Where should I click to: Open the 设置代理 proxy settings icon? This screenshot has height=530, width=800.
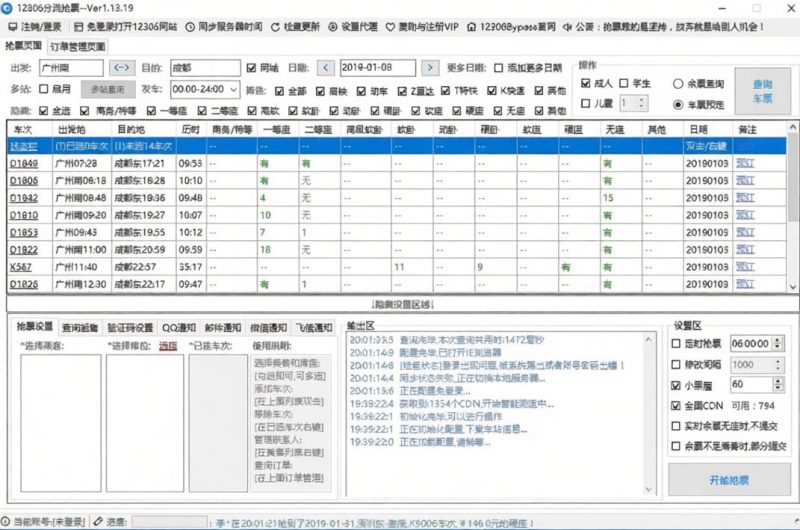click(x=333, y=27)
